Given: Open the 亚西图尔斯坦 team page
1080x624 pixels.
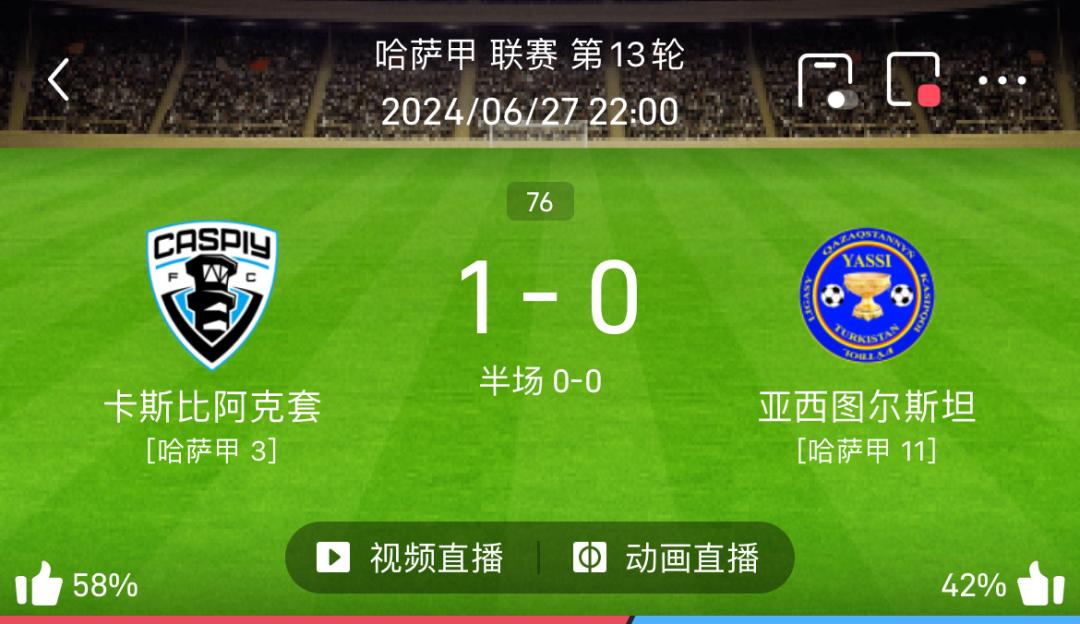Looking at the screenshot, I should point(867,406).
